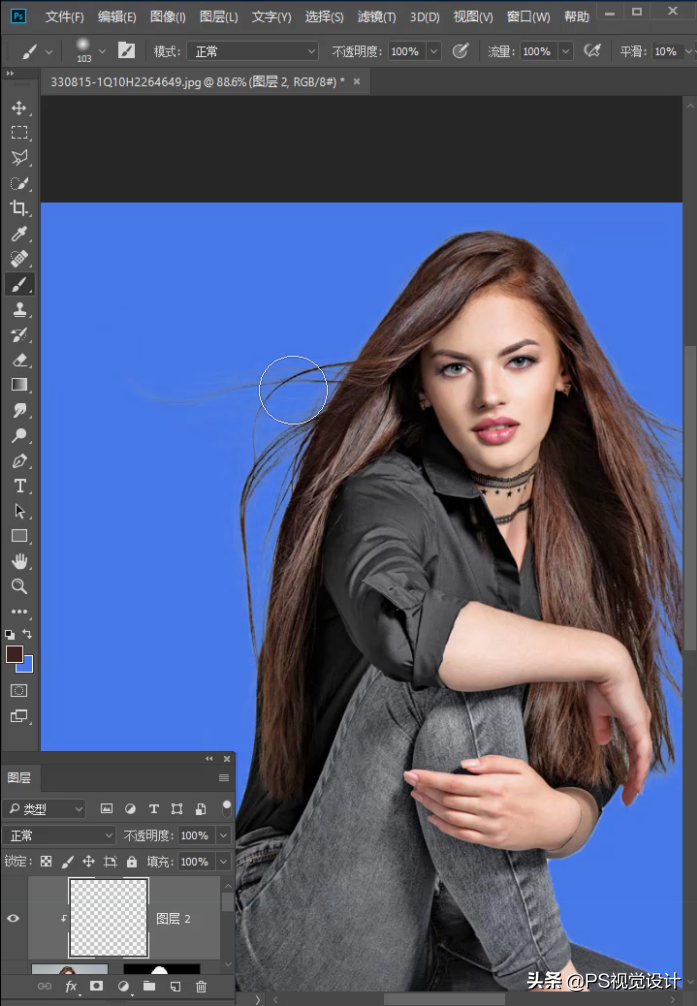Screen dimensions: 697x1006
Task: Toggle the layer filter on/off switch
Action: click(x=227, y=806)
